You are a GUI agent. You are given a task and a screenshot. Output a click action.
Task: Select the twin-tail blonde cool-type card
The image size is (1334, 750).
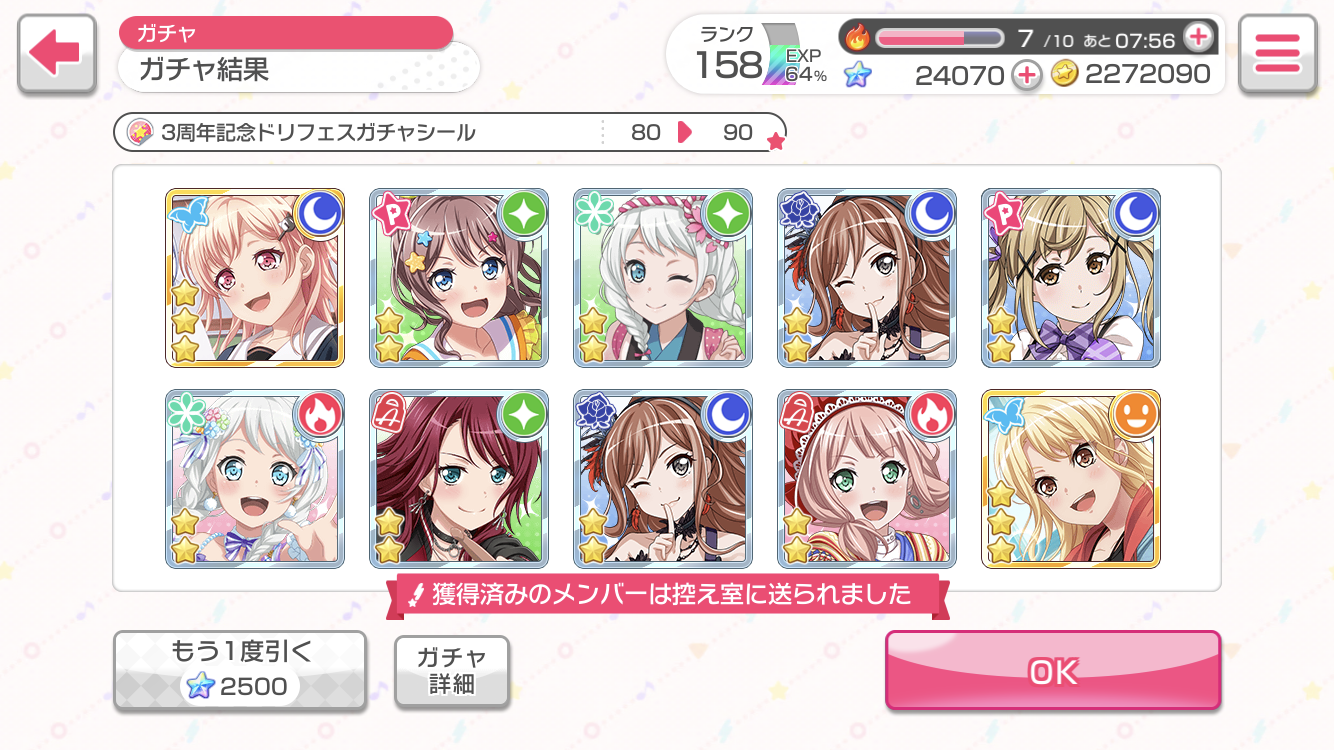tap(1071, 278)
